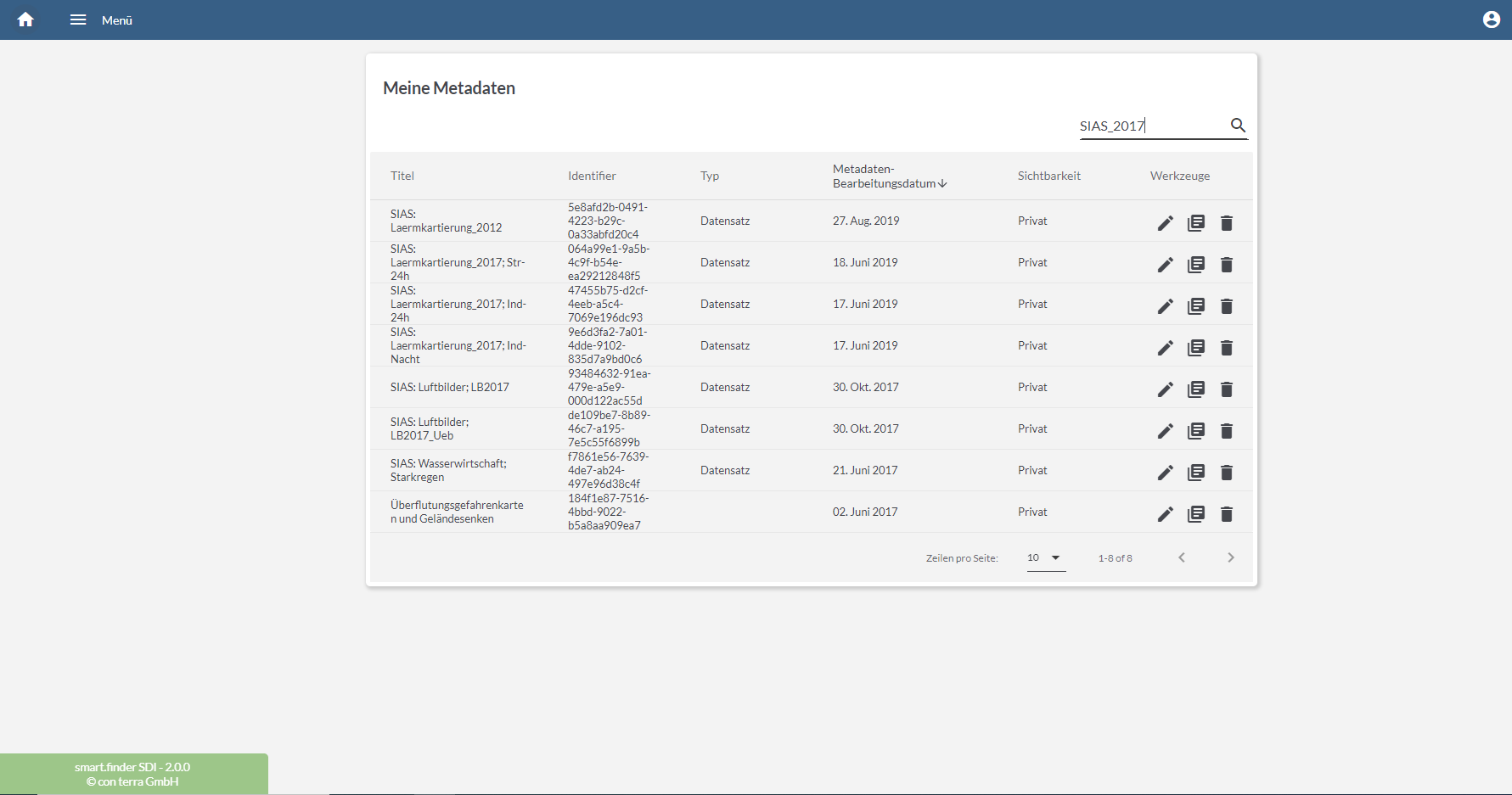Edit the Laermkartierung_2012 record
1512x795 pixels.
pyautogui.click(x=1166, y=223)
